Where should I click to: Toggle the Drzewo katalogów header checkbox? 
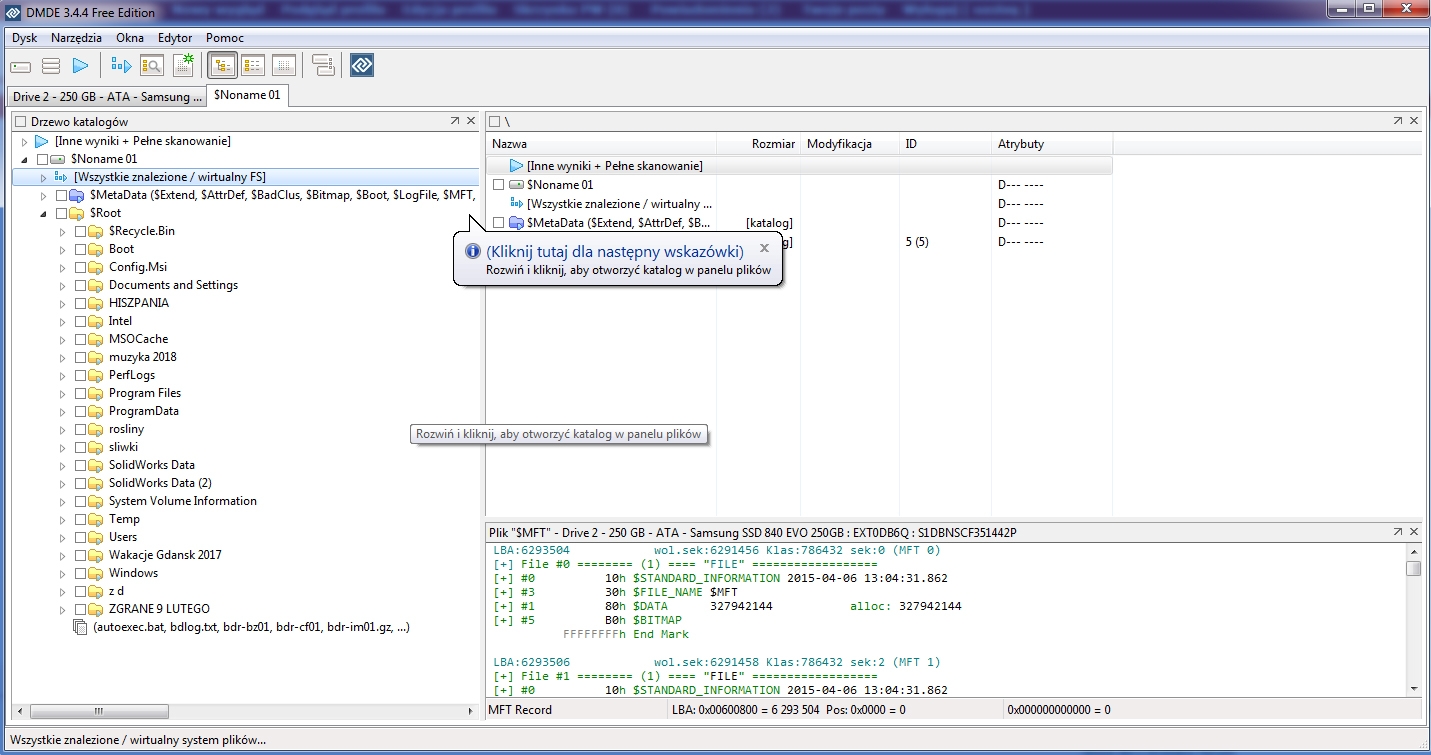[x=21, y=121]
